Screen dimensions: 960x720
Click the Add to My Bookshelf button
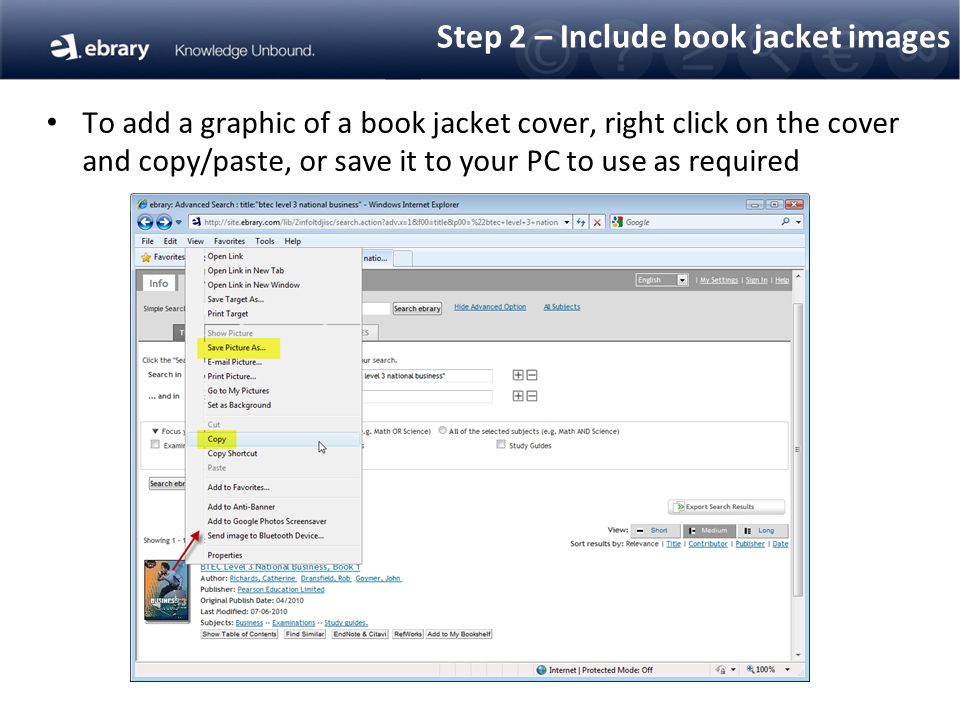click(459, 634)
